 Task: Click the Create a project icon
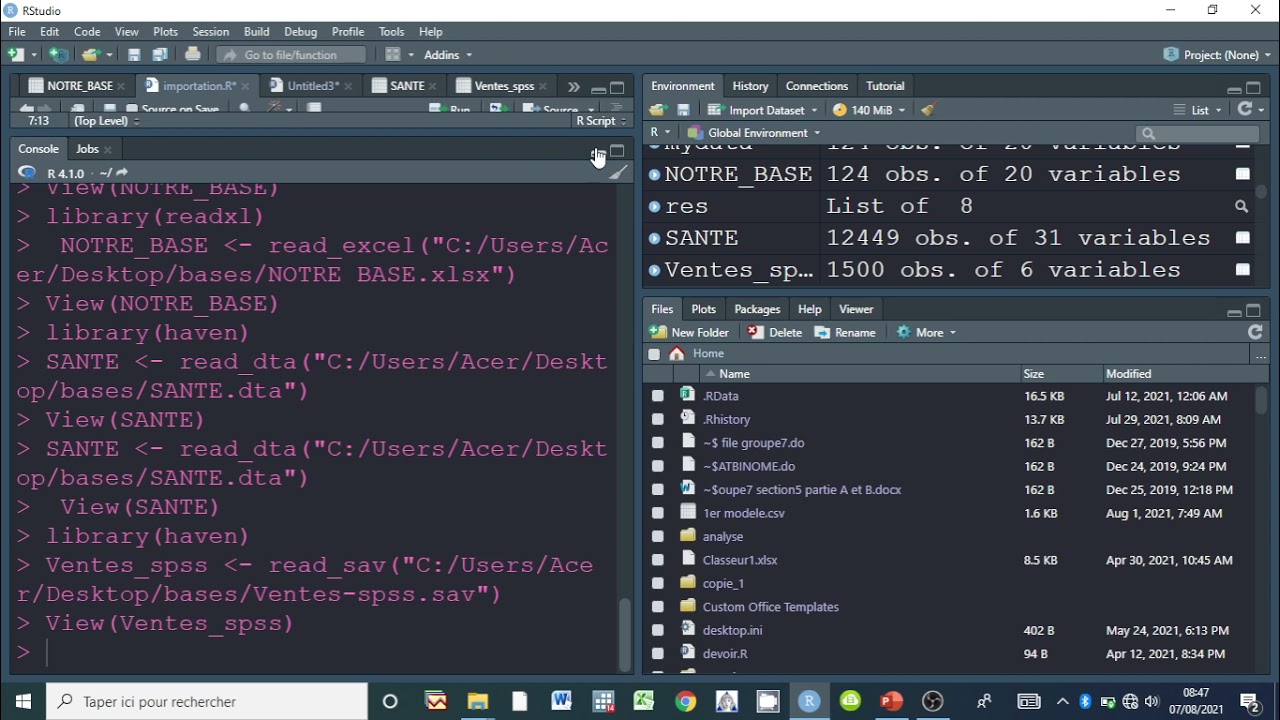click(59, 55)
